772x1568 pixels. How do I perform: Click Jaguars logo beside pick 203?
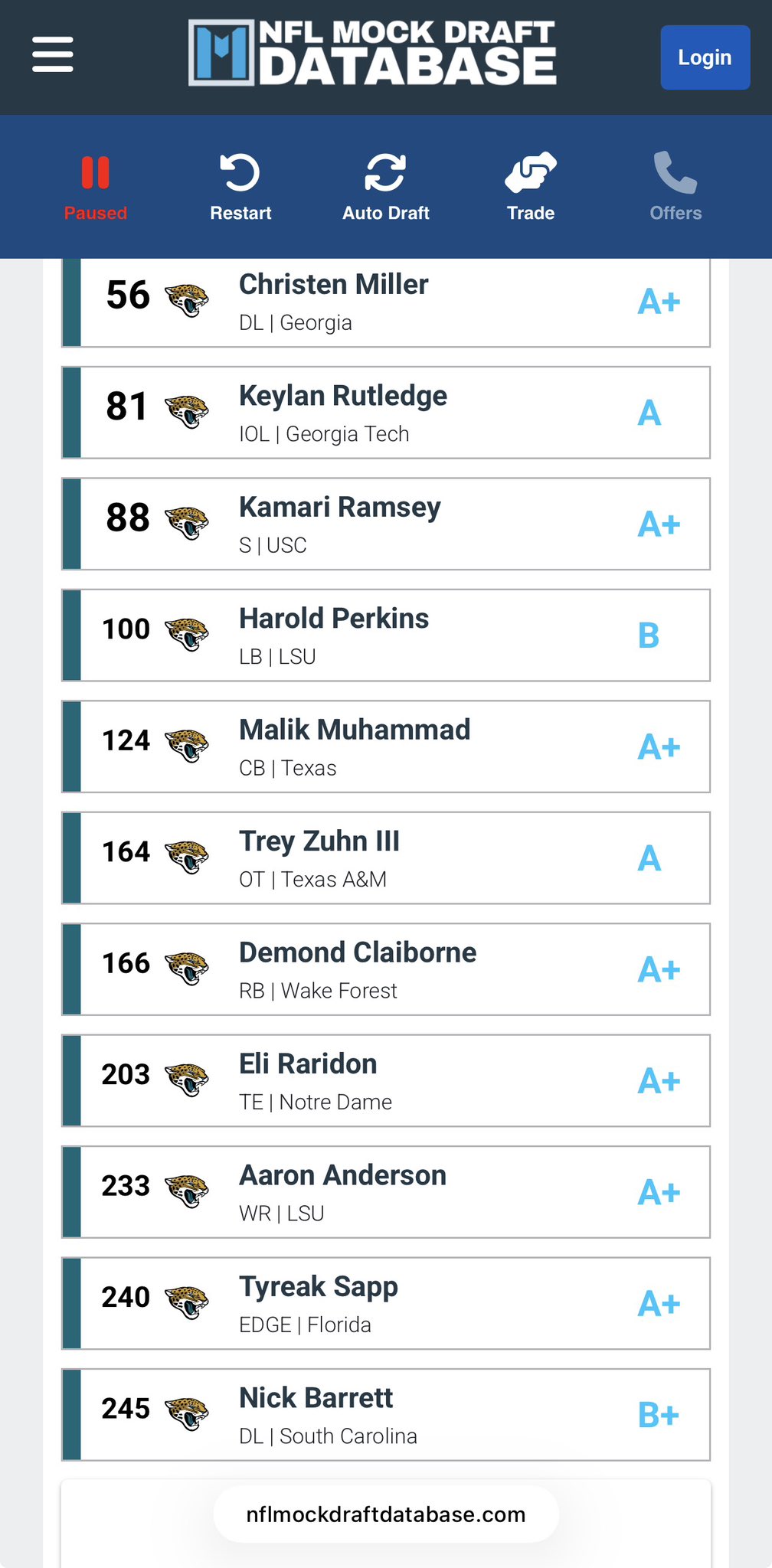pyautogui.click(x=187, y=1080)
